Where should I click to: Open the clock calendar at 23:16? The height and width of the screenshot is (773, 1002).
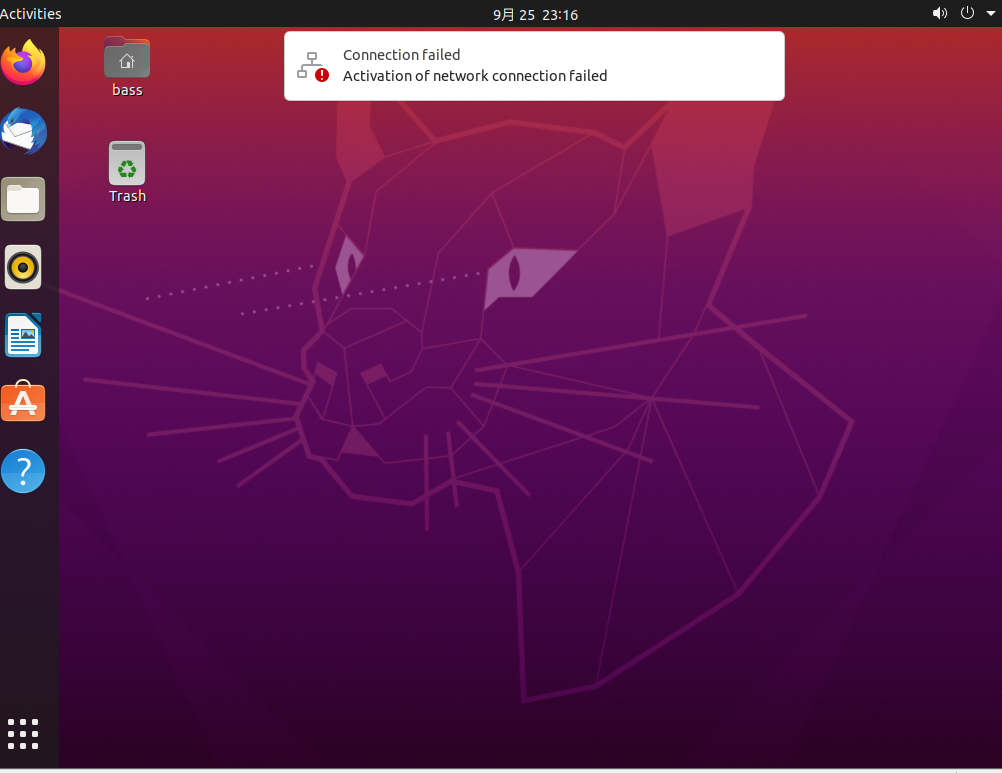(x=536, y=15)
